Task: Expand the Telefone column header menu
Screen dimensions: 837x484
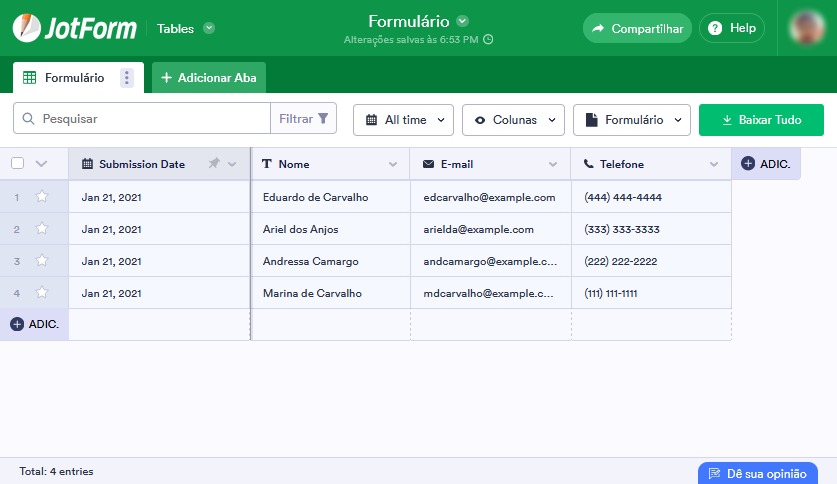Action: tap(714, 164)
